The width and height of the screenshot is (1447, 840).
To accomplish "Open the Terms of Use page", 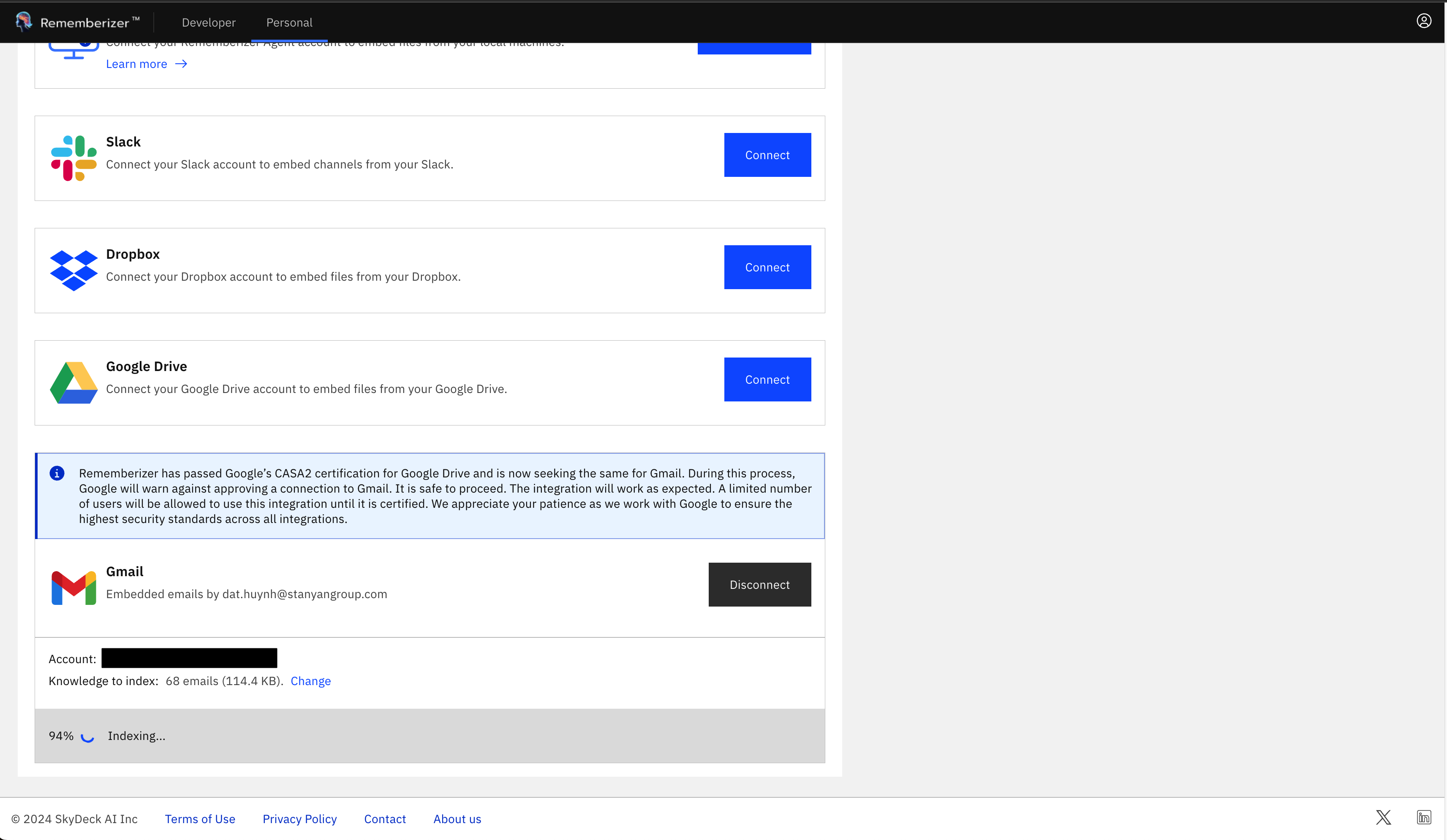I will coord(200,819).
